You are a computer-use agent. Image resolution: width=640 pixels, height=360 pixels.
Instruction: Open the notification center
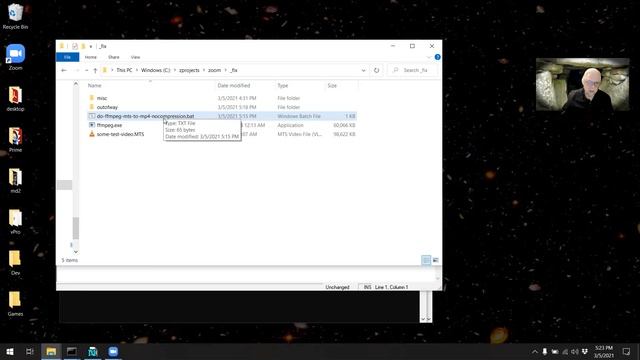click(627, 351)
